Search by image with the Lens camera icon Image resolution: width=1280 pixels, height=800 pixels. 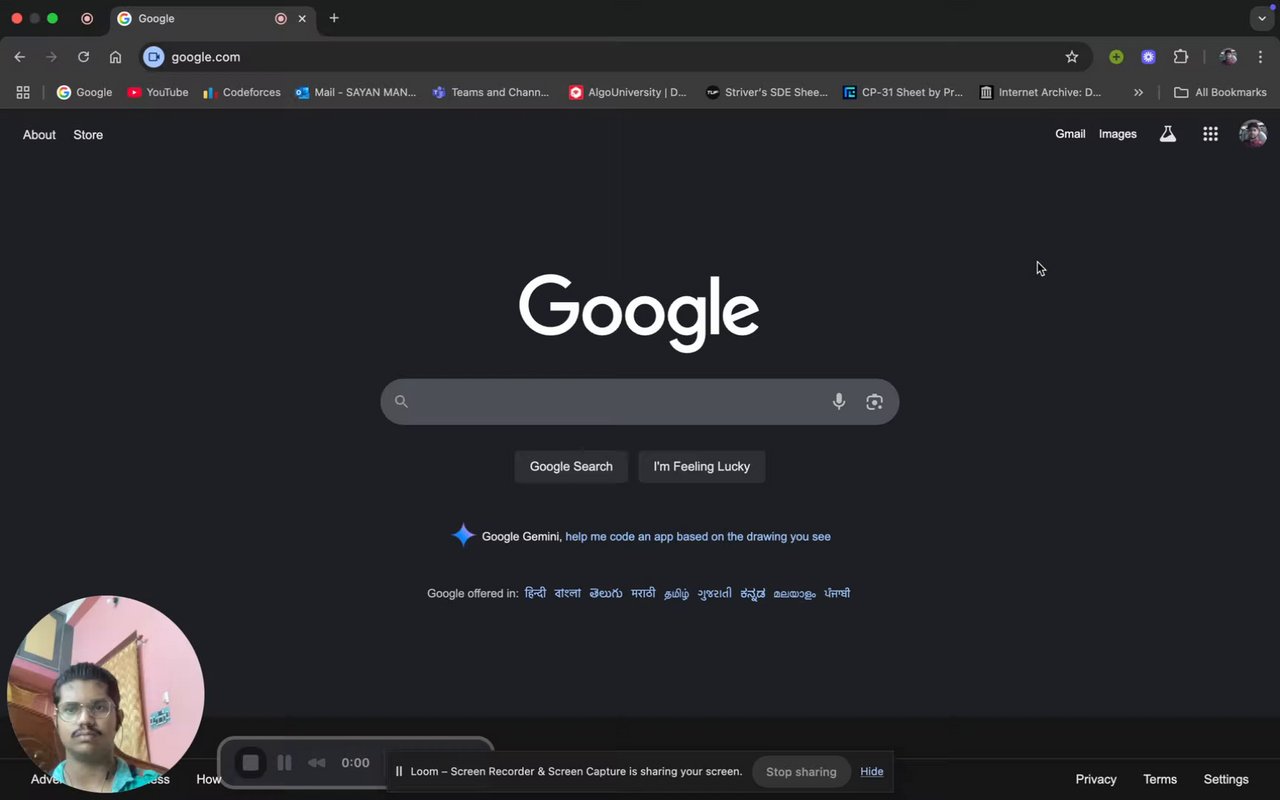(875, 401)
